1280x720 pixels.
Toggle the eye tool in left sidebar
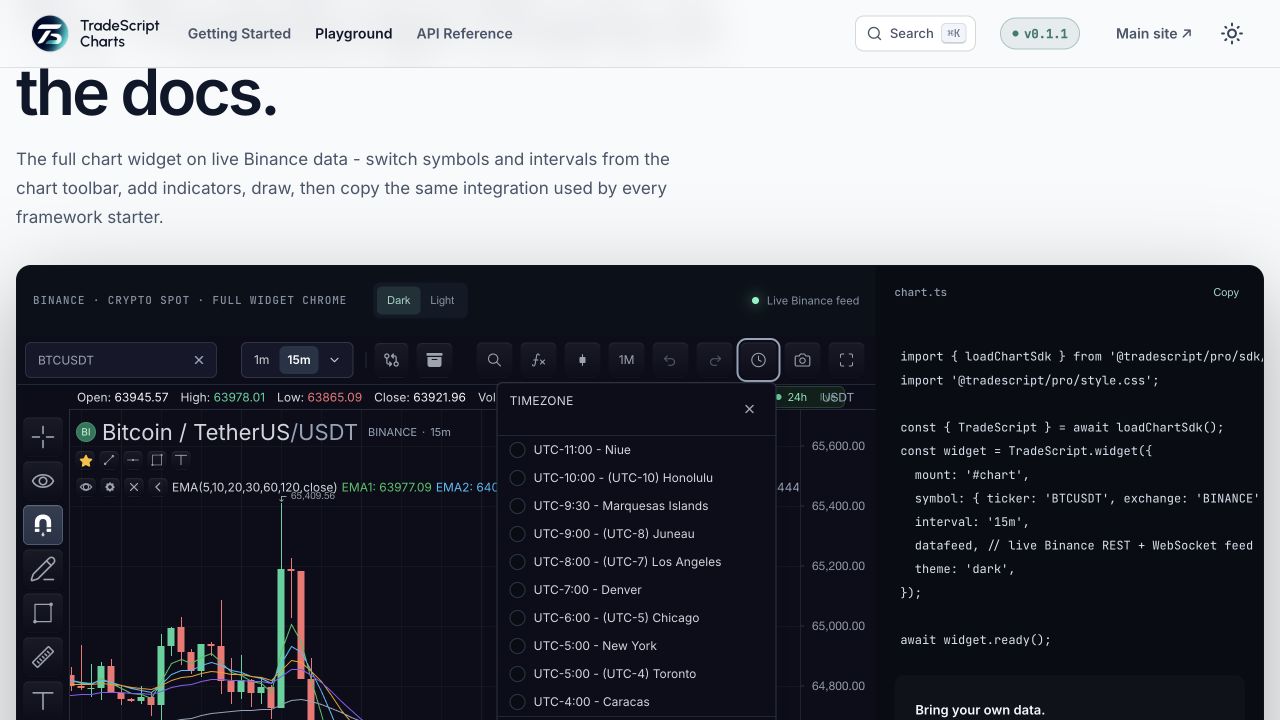tap(43, 481)
